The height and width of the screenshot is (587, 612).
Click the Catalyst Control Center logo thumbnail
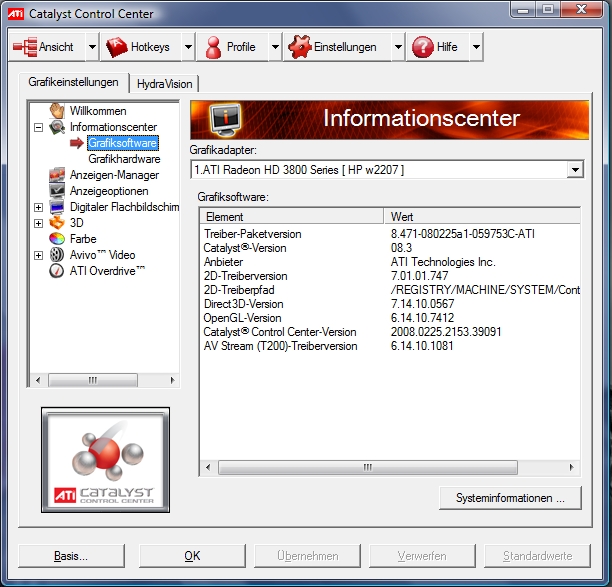point(105,460)
